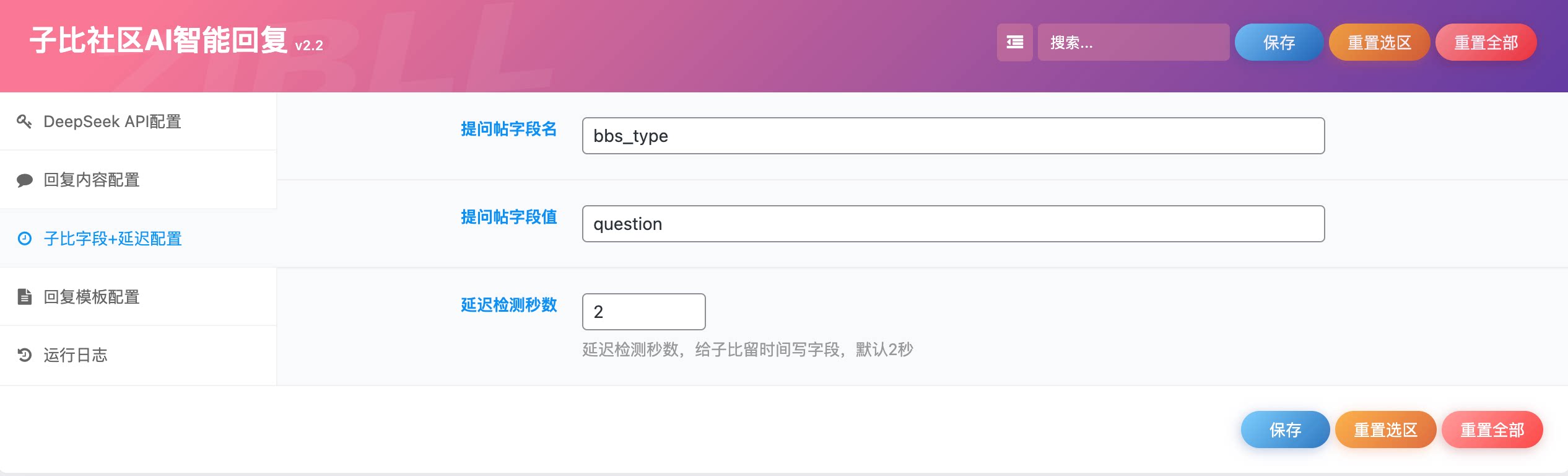Switch to 回复内容配置 section
1568x476 pixels.
pyautogui.click(x=92, y=180)
